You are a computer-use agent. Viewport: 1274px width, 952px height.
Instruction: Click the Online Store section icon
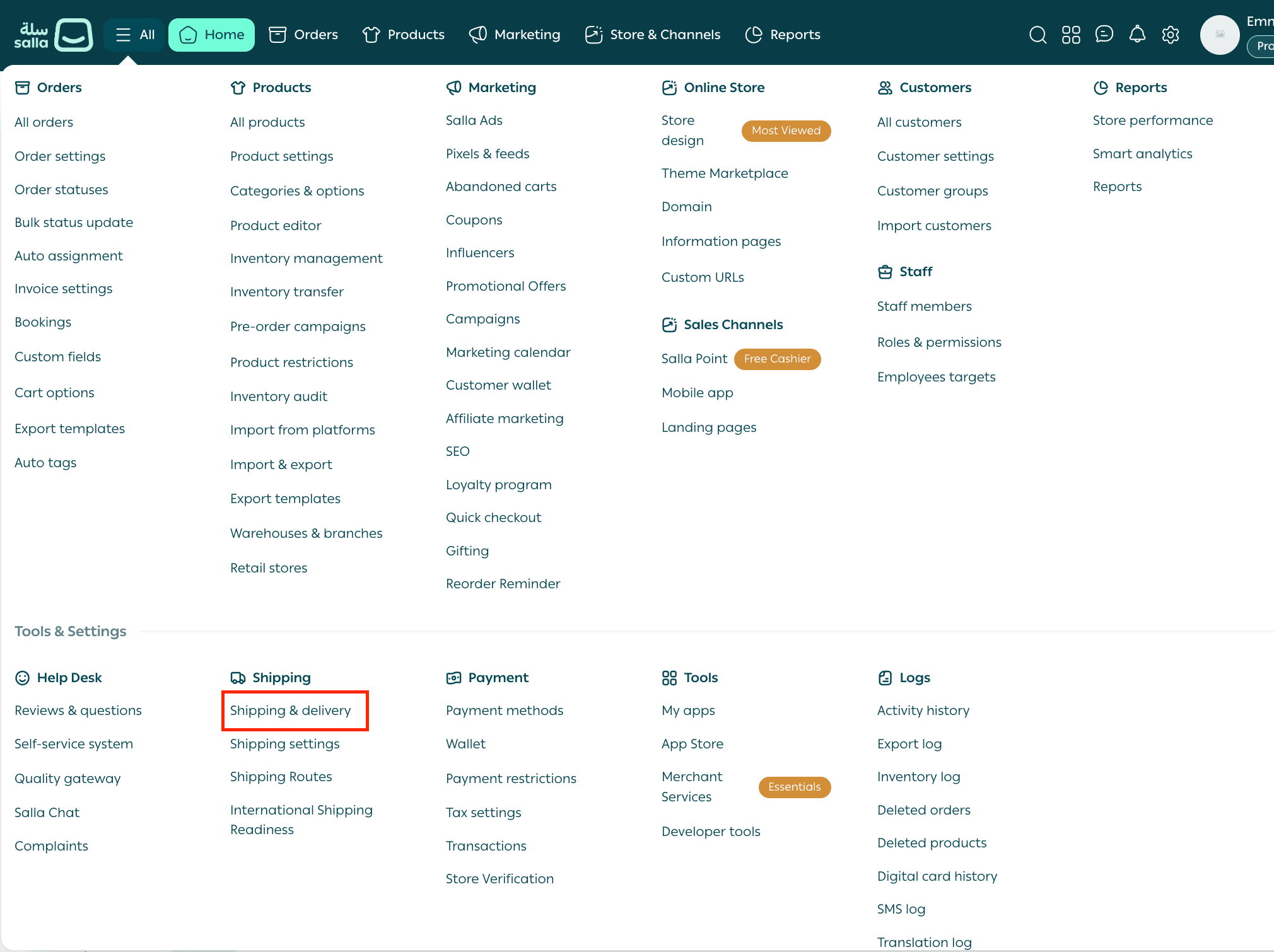point(669,88)
